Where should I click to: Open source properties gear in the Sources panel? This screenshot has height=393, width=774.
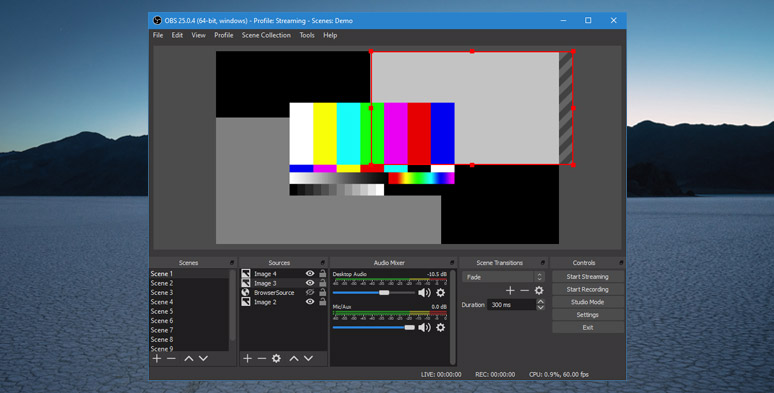[276, 358]
